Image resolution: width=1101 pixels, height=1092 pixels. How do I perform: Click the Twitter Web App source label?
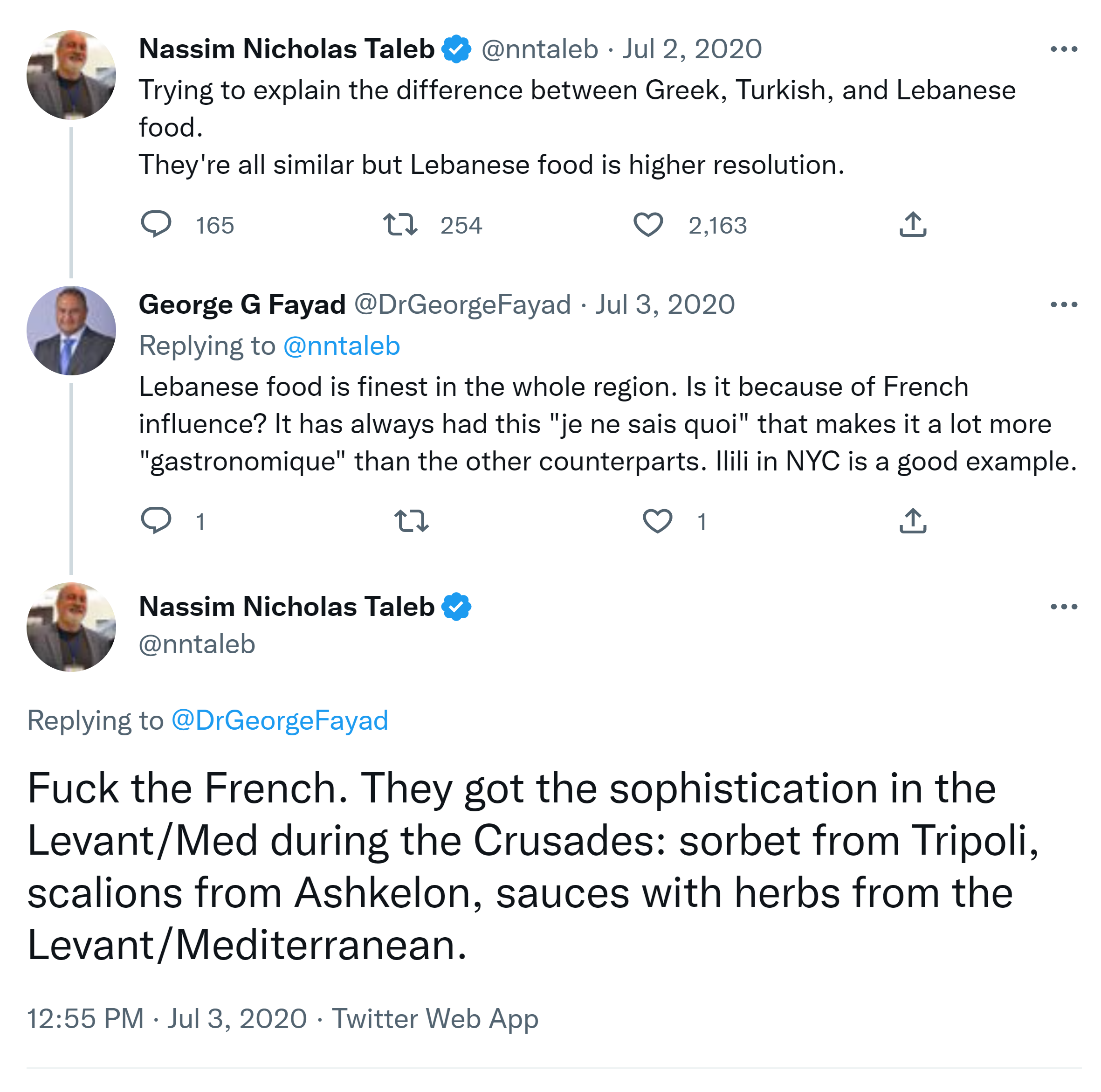click(x=435, y=1018)
